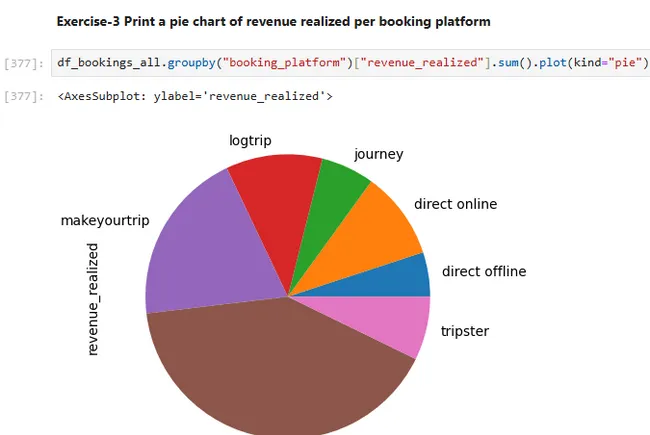Click the large brown pie slice

pos(269,369)
